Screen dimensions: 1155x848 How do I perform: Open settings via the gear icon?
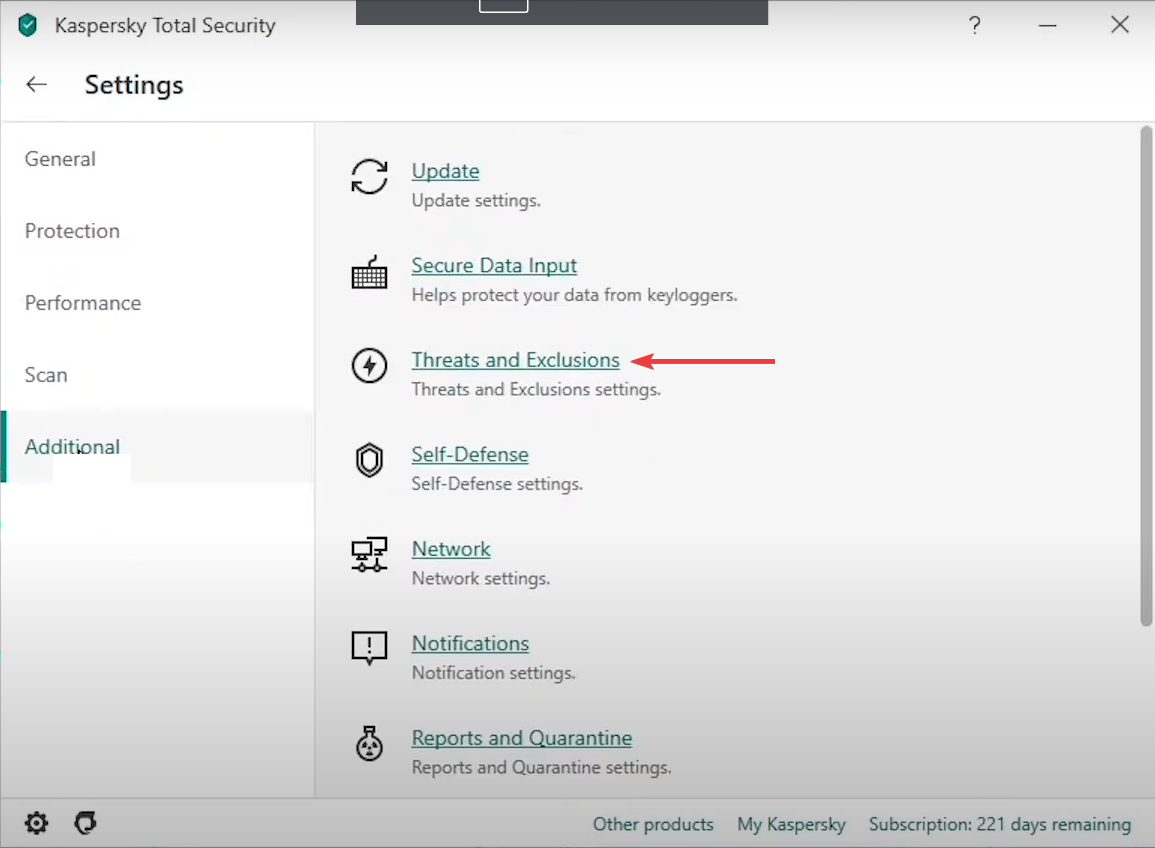pyautogui.click(x=36, y=823)
